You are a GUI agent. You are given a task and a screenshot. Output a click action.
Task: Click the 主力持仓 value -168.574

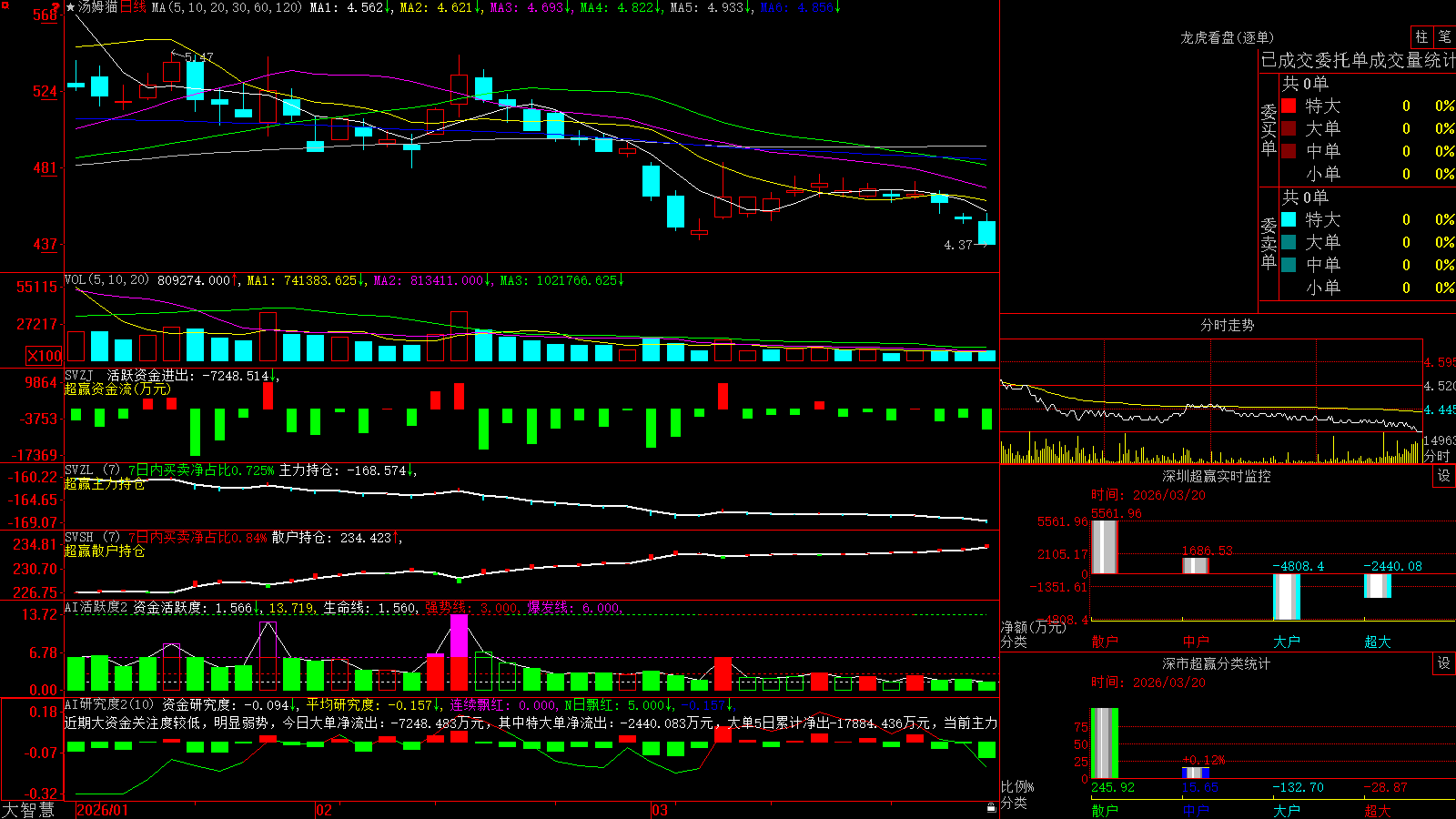[377, 470]
